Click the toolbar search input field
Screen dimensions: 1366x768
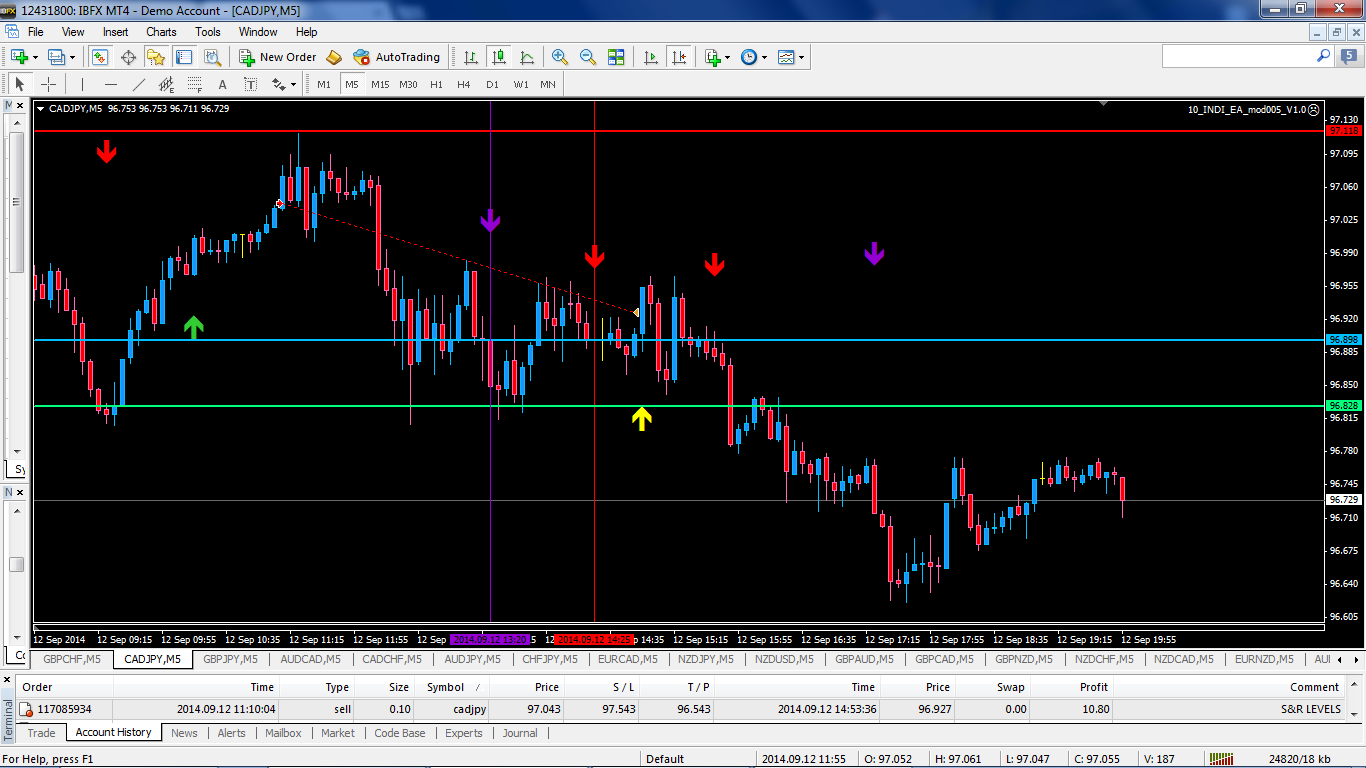coord(1238,57)
